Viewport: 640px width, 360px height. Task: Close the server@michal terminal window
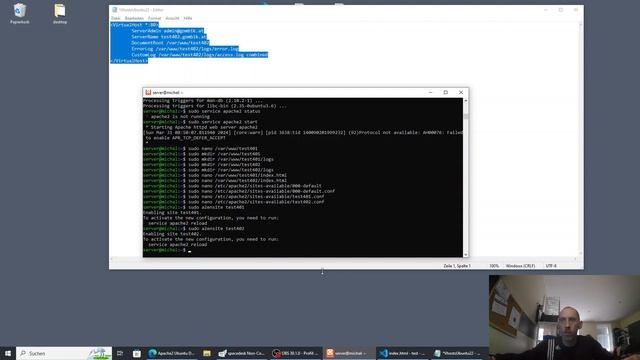tap(461, 93)
